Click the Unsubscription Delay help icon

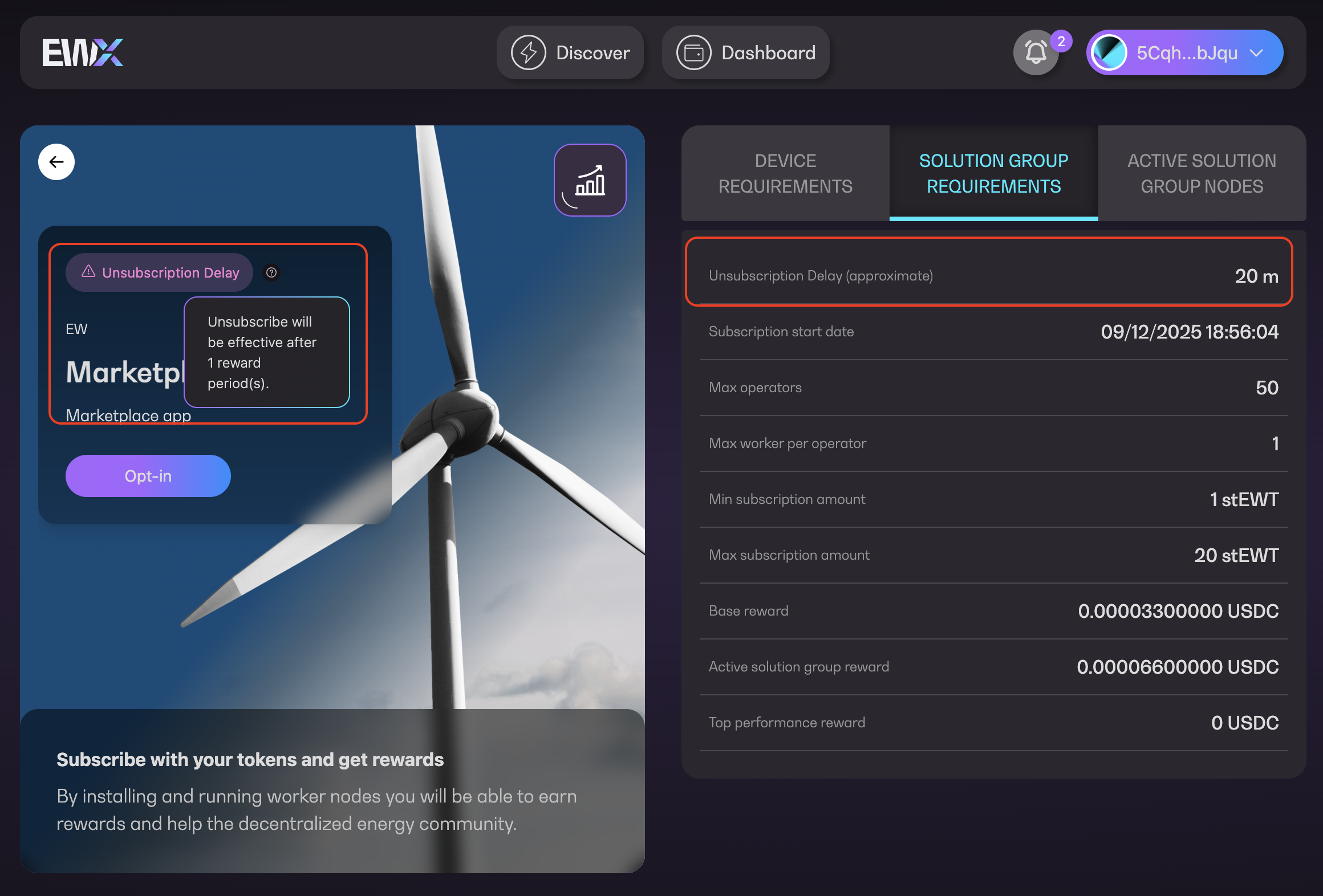pos(271,272)
